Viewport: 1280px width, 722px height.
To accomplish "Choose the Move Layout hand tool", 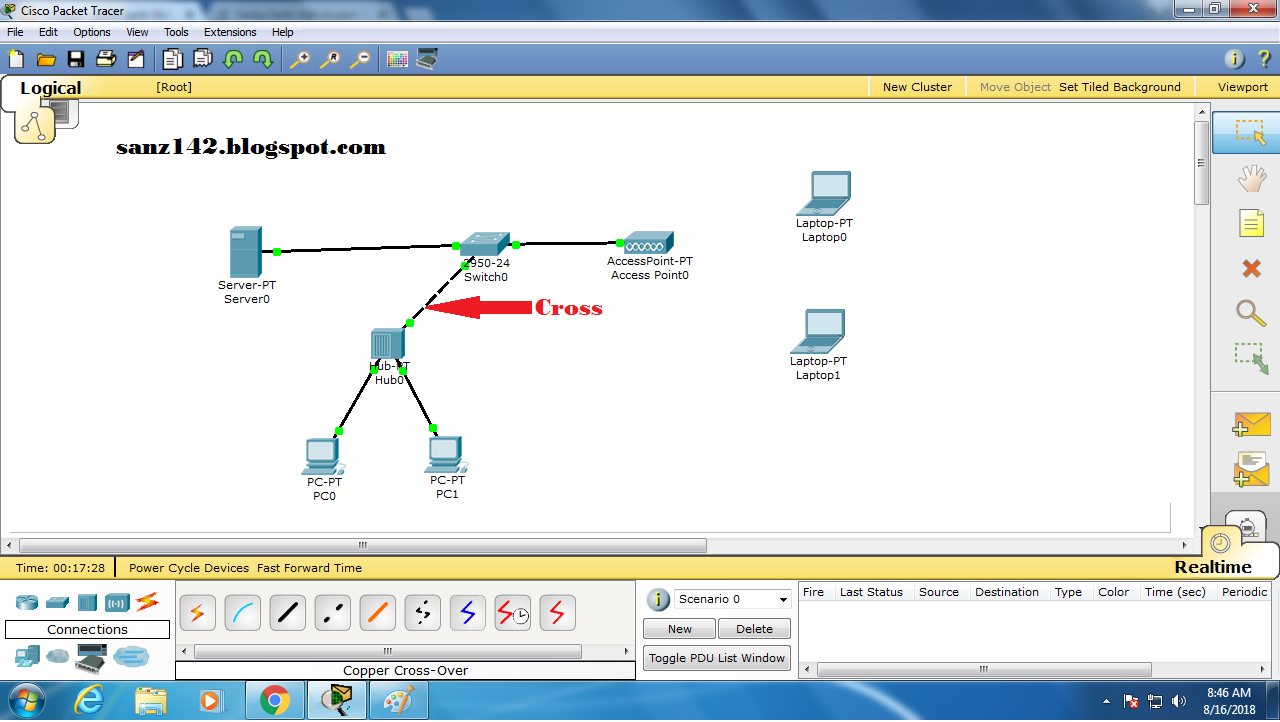I will click(1252, 178).
